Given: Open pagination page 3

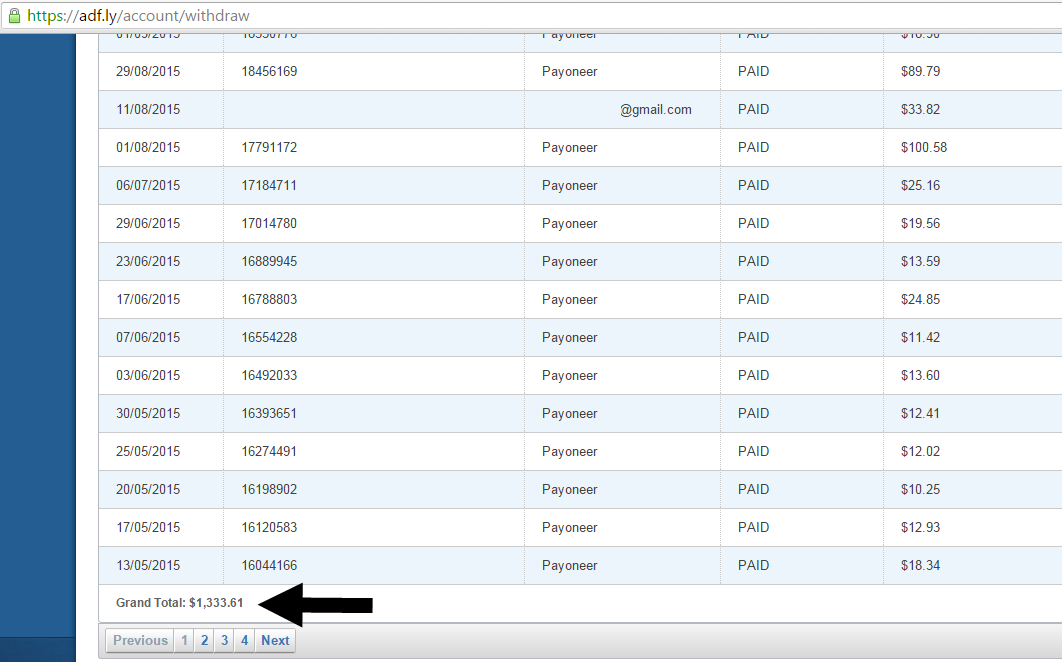Looking at the screenshot, I should (225, 640).
